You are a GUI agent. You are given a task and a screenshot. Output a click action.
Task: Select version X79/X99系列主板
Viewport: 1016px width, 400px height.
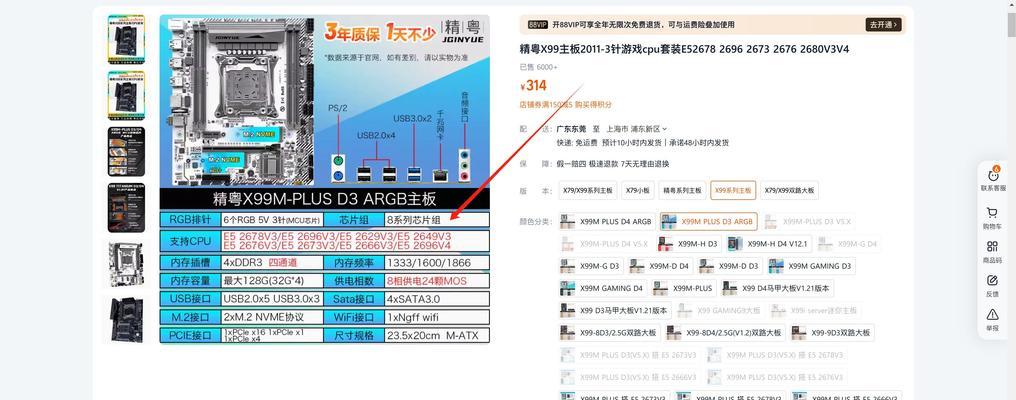tap(588, 191)
